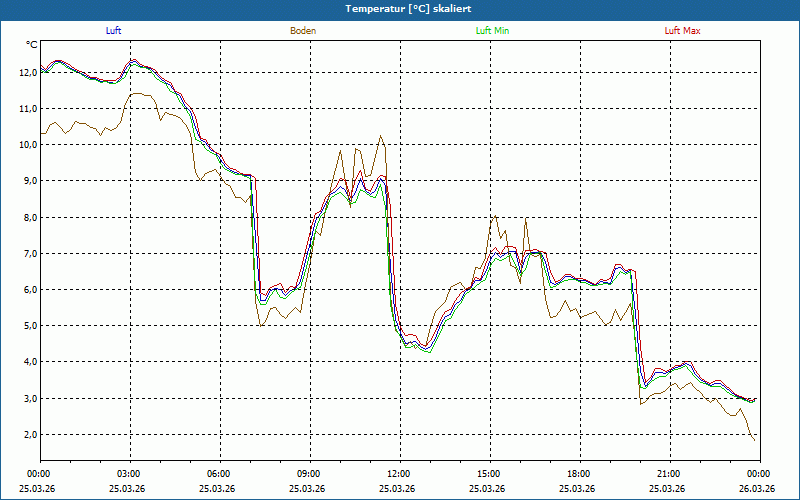Select the 12:00 time axis marker
800x500 pixels.
[398, 474]
